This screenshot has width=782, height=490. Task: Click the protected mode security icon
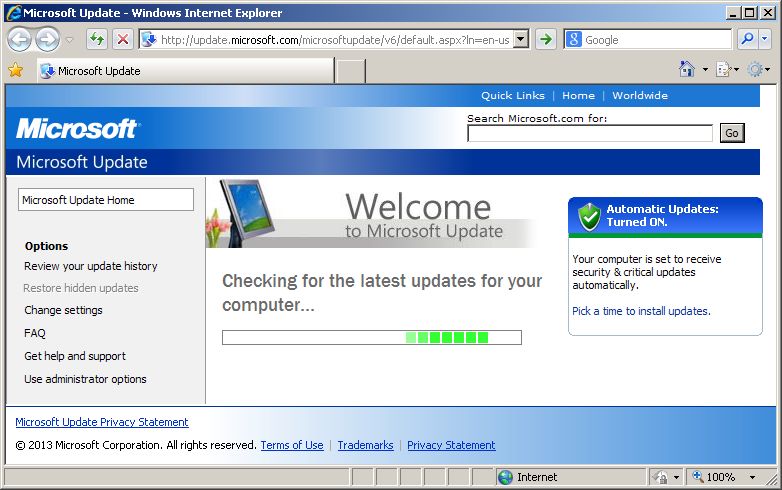point(660,478)
